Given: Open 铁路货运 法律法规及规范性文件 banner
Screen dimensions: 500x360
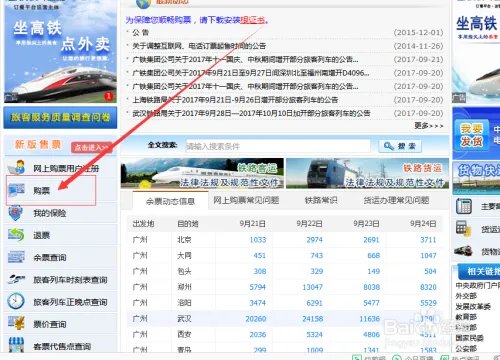Looking at the screenshot, I should [x=367, y=173].
